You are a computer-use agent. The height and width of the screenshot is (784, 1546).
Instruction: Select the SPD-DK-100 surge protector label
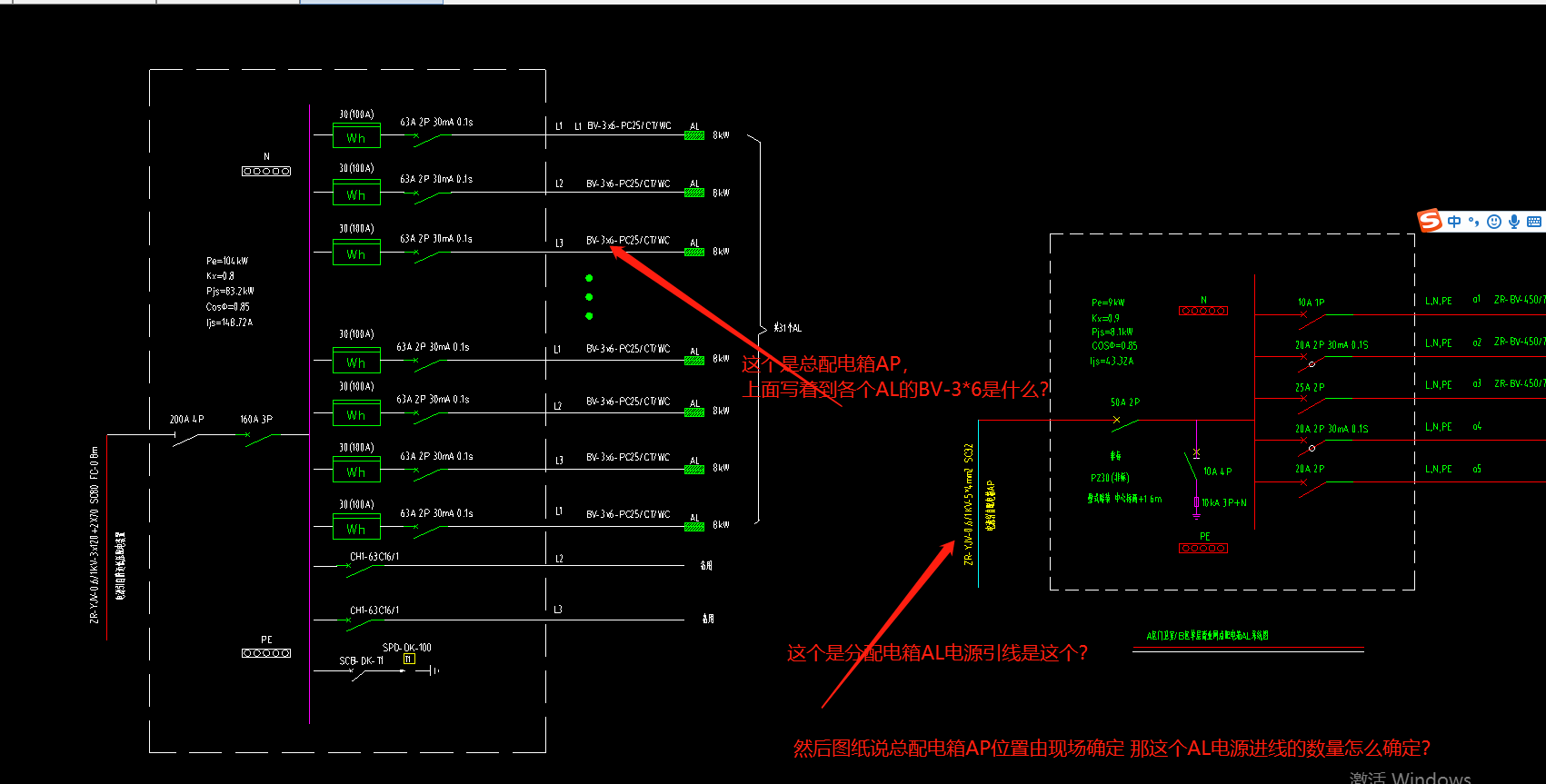pyautogui.click(x=407, y=648)
